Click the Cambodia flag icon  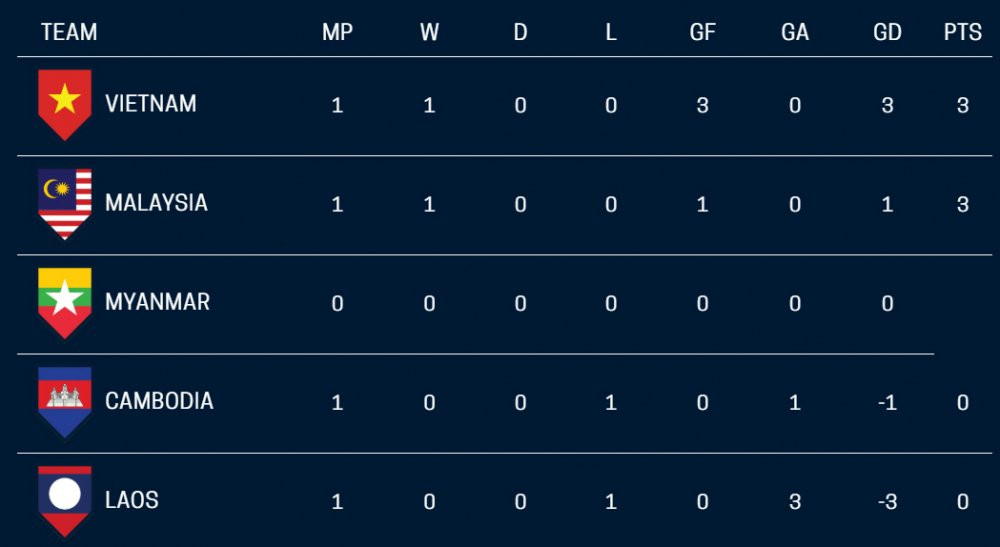click(65, 400)
